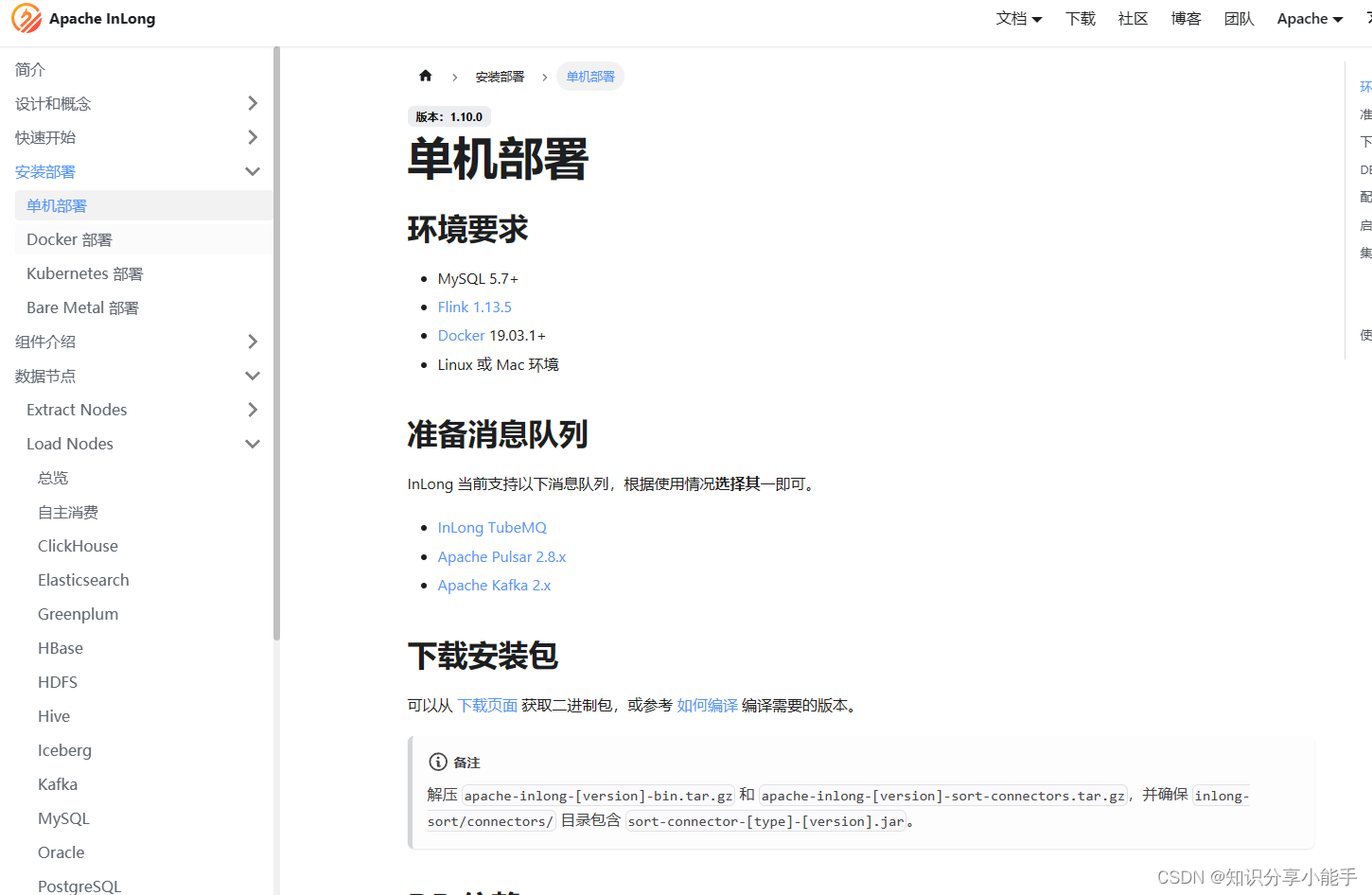This screenshot has height=895, width=1372.
Task: Click the sidebar vertical scrollbar
Action: point(276,343)
